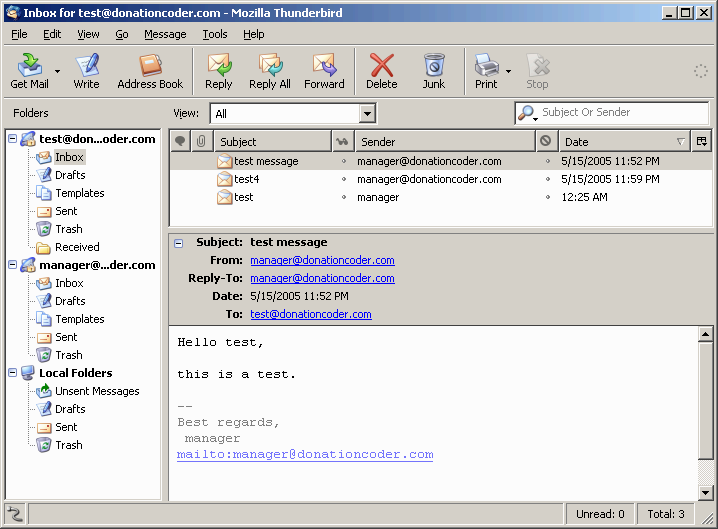This screenshot has height=529, width=718.
Task: Open the View menu
Action: point(88,34)
